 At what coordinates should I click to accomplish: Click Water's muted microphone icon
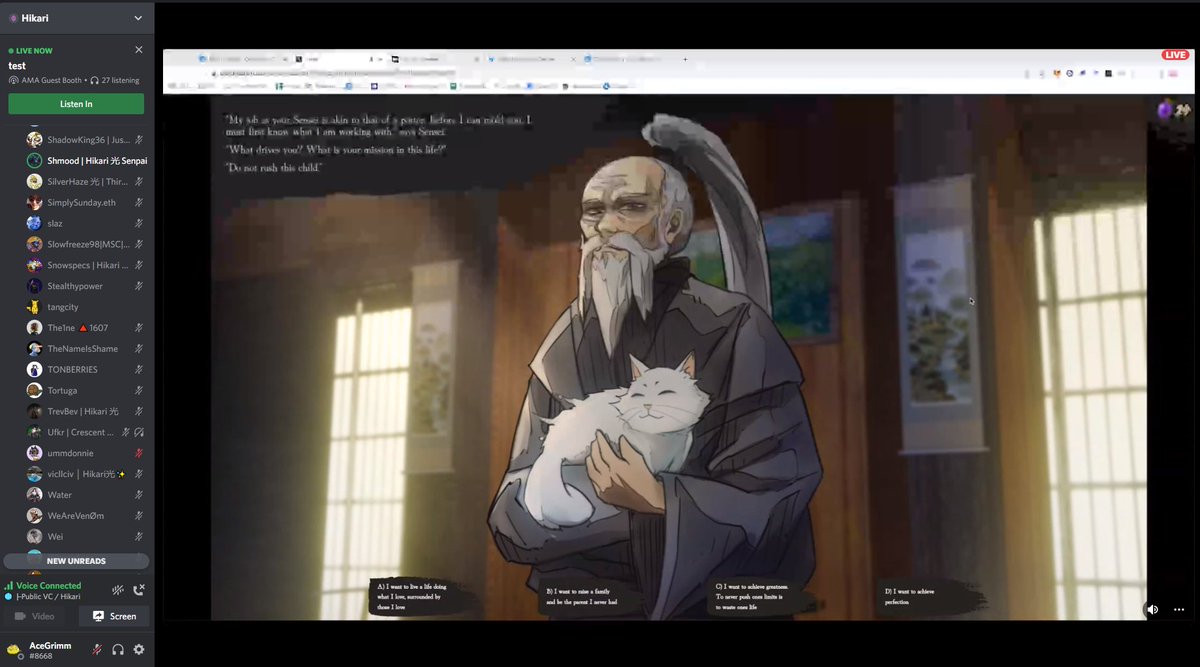[140, 495]
